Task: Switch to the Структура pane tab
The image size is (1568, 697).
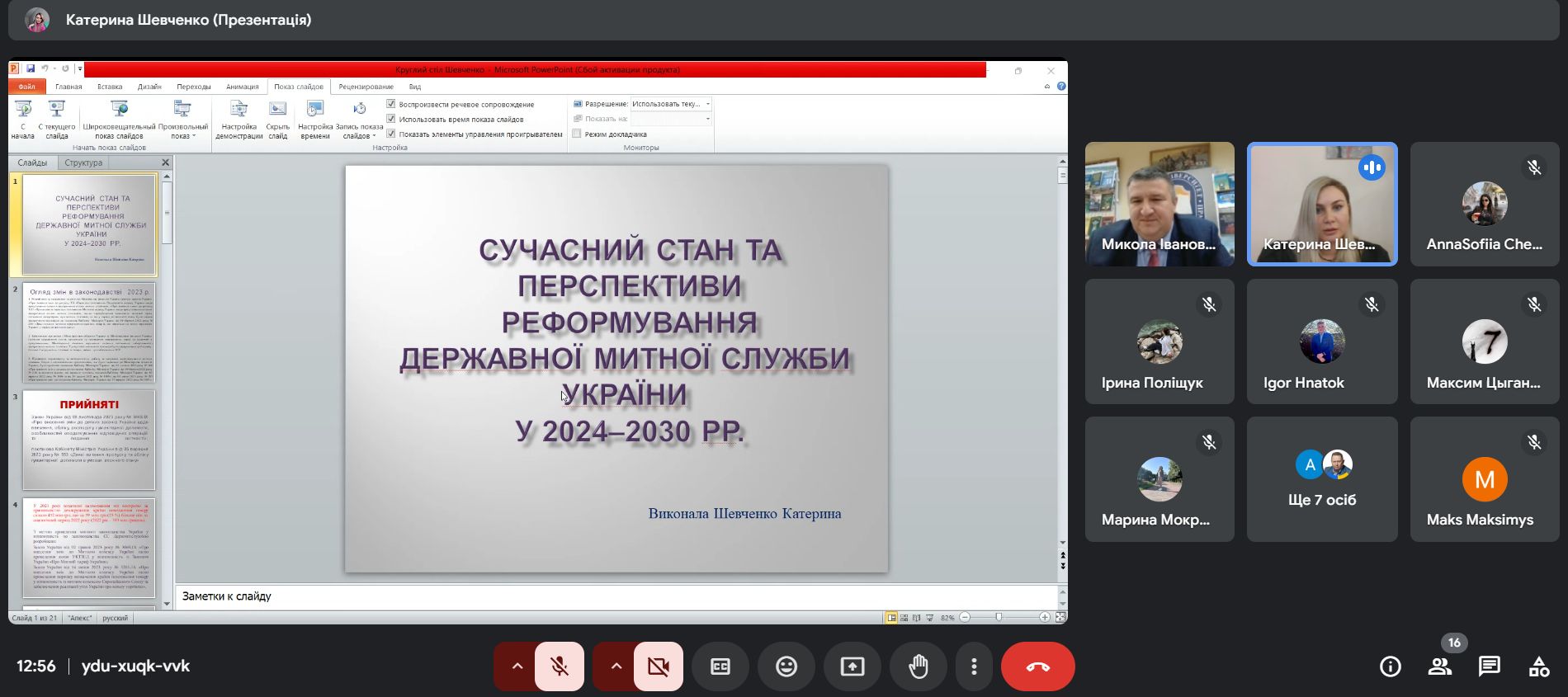Action: tap(83, 162)
